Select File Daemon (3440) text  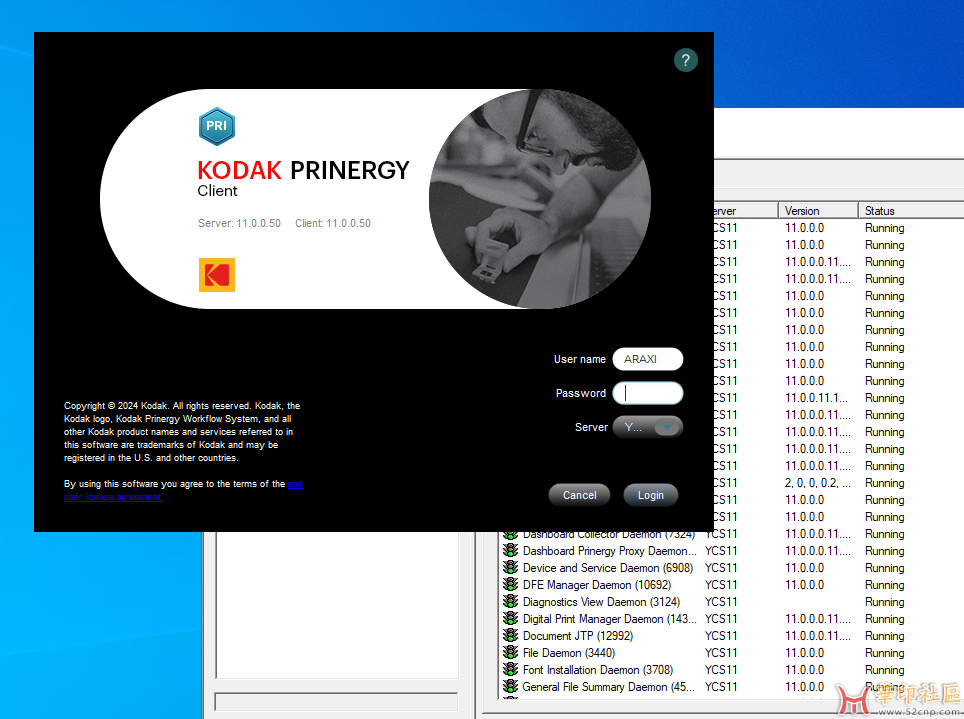tap(569, 653)
